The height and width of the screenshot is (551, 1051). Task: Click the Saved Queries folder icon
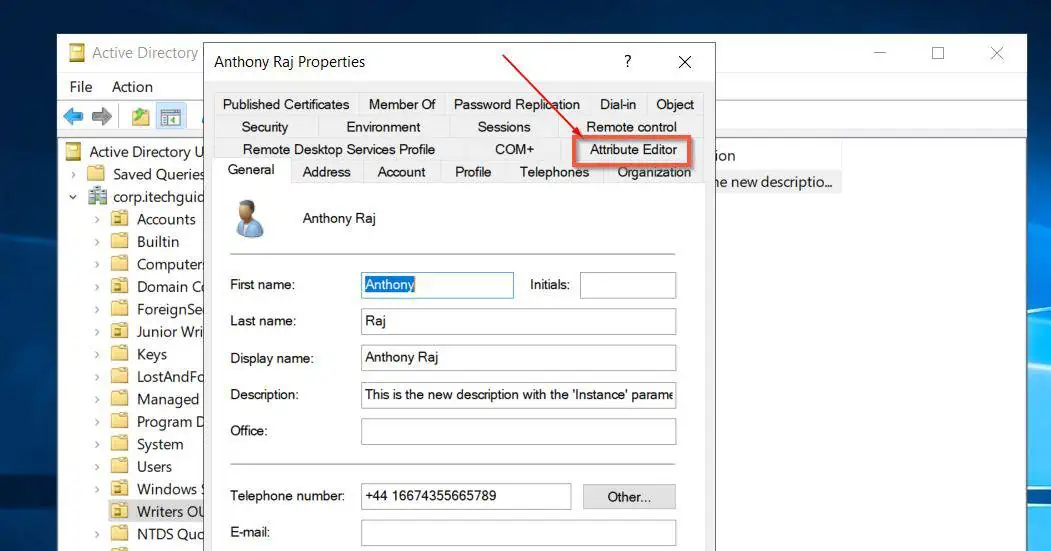(x=97, y=174)
